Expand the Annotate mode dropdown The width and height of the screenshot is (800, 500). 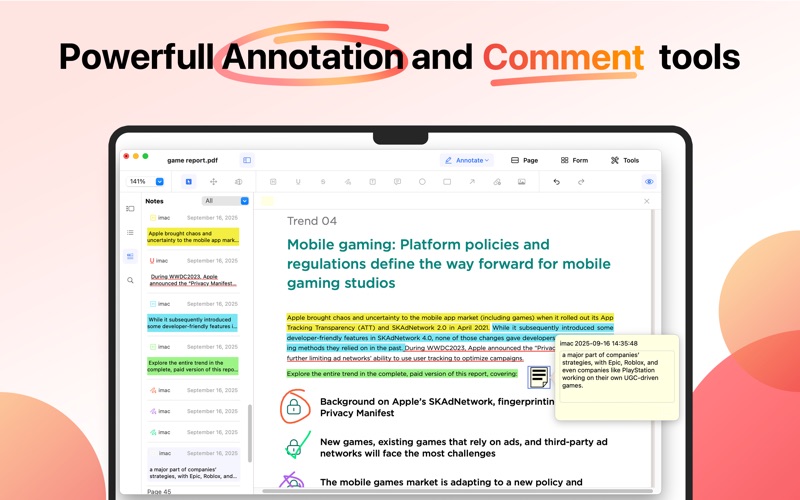(467, 160)
